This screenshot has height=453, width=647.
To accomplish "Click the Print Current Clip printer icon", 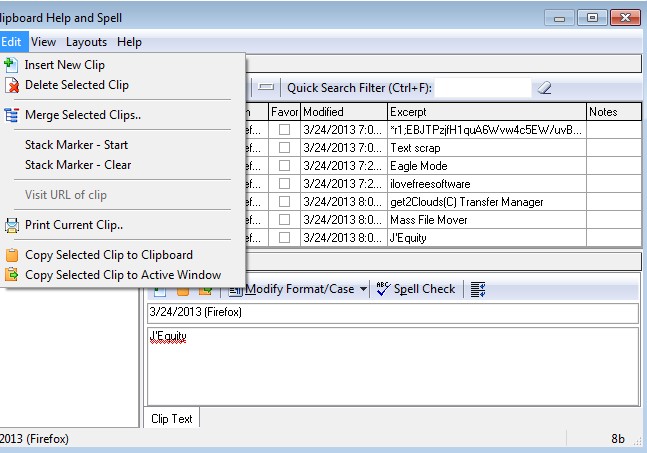I will coord(12,225).
